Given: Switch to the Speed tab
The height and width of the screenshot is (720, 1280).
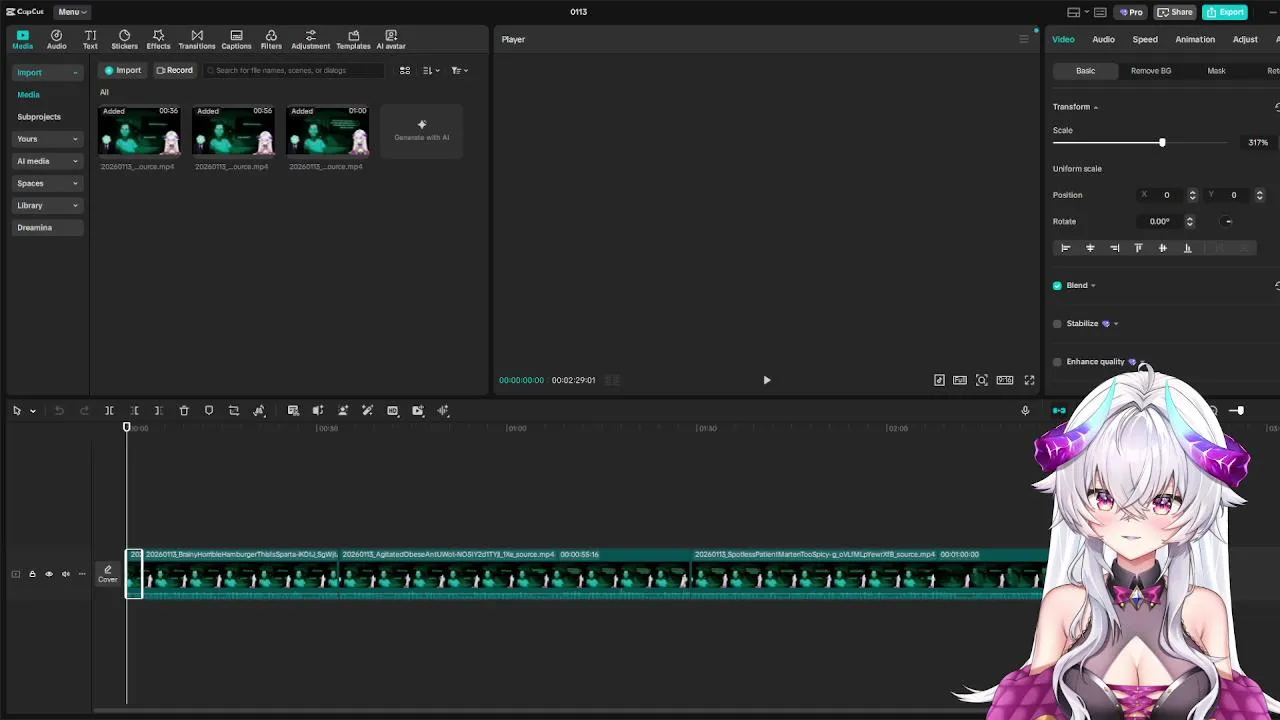Looking at the screenshot, I should click(x=1145, y=39).
